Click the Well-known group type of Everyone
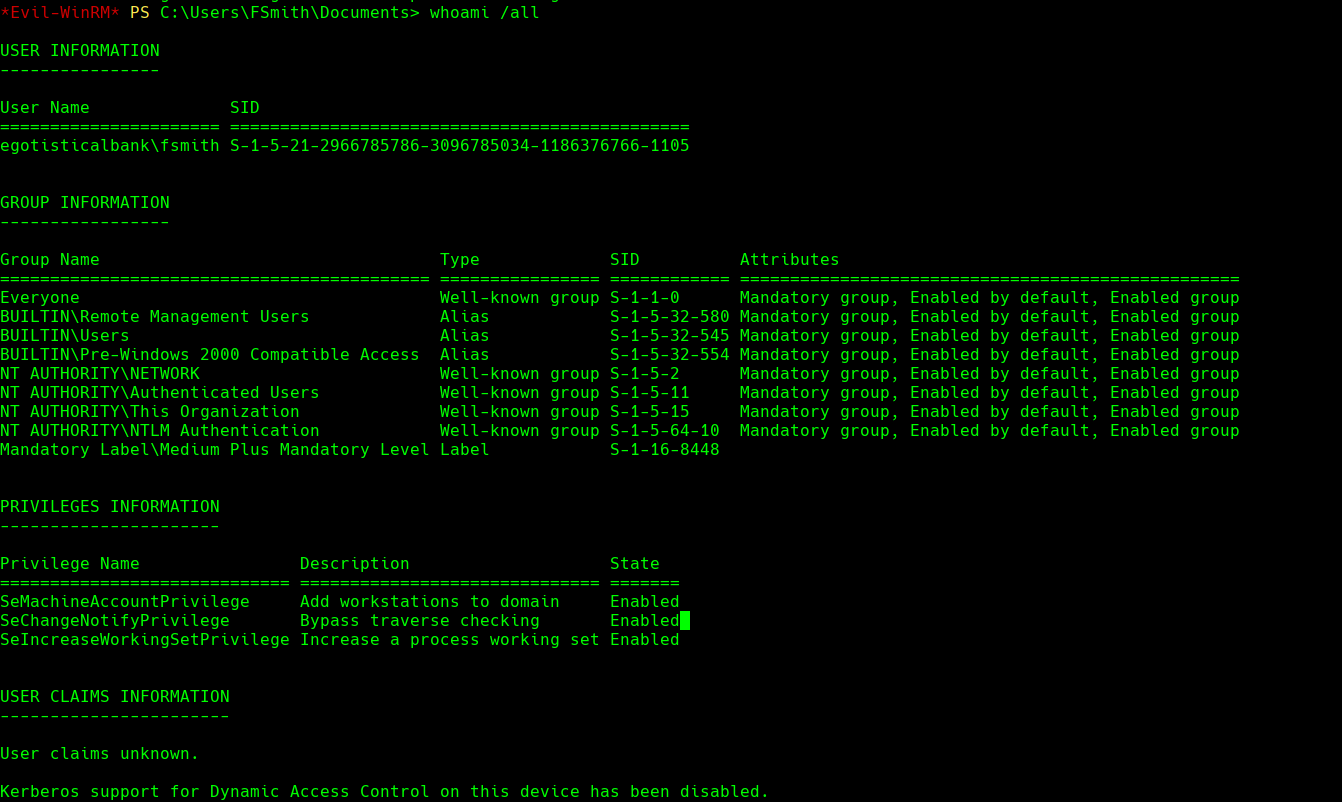The width and height of the screenshot is (1342, 802). (x=520, y=297)
